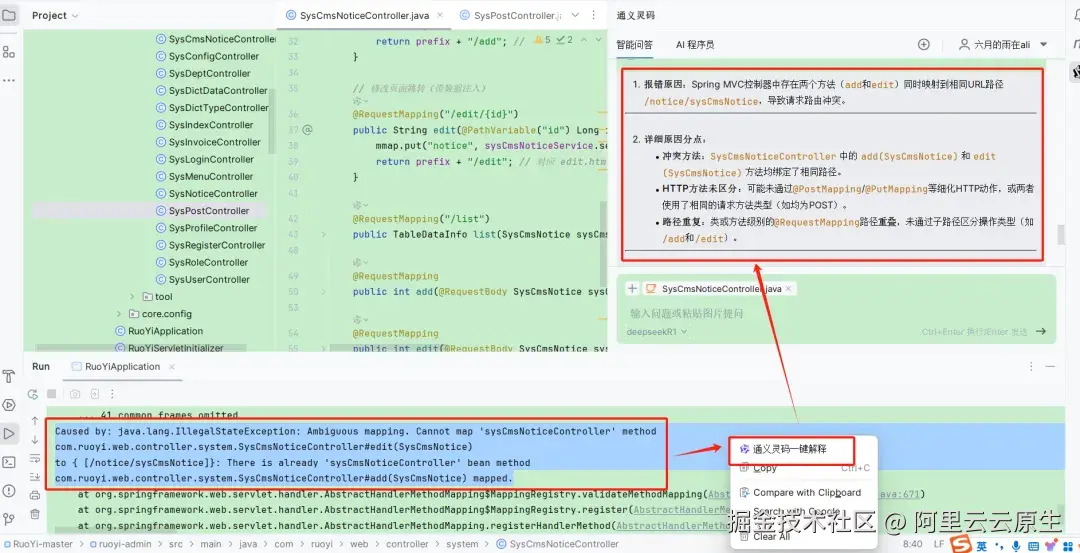Screen dimensions: 1080x553
Task: Open the AbstractHandlerMethodMapping java:671 stack link
Action: point(815,494)
